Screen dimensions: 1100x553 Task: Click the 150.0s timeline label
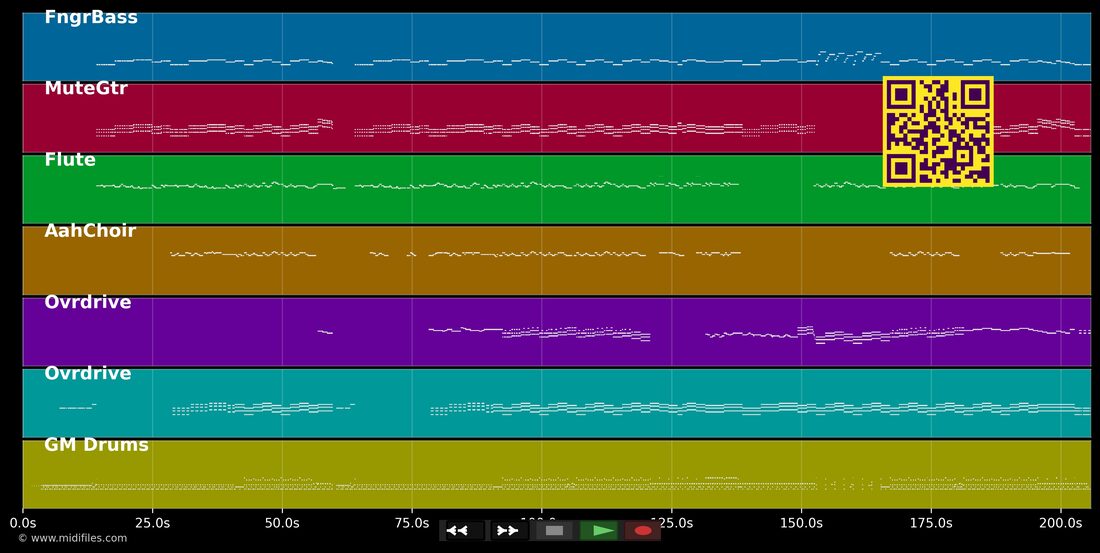click(x=801, y=523)
